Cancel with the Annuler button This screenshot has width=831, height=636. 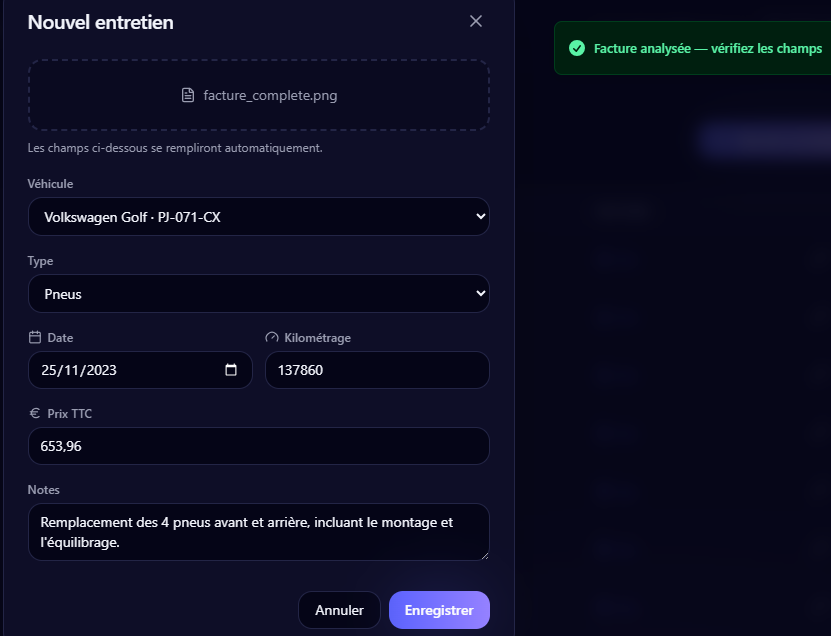pyautogui.click(x=339, y=610)
